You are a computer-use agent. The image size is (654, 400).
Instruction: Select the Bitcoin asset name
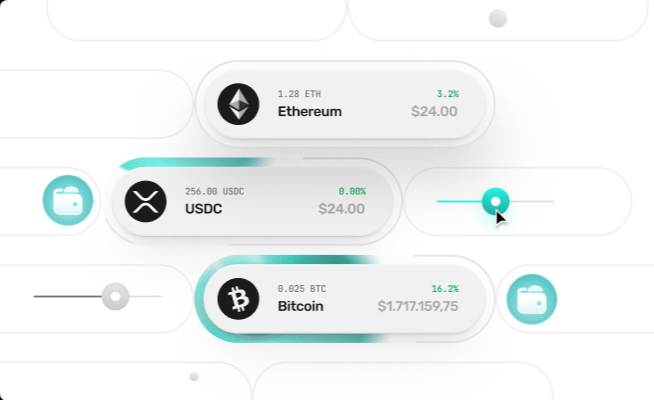(300, 307)
